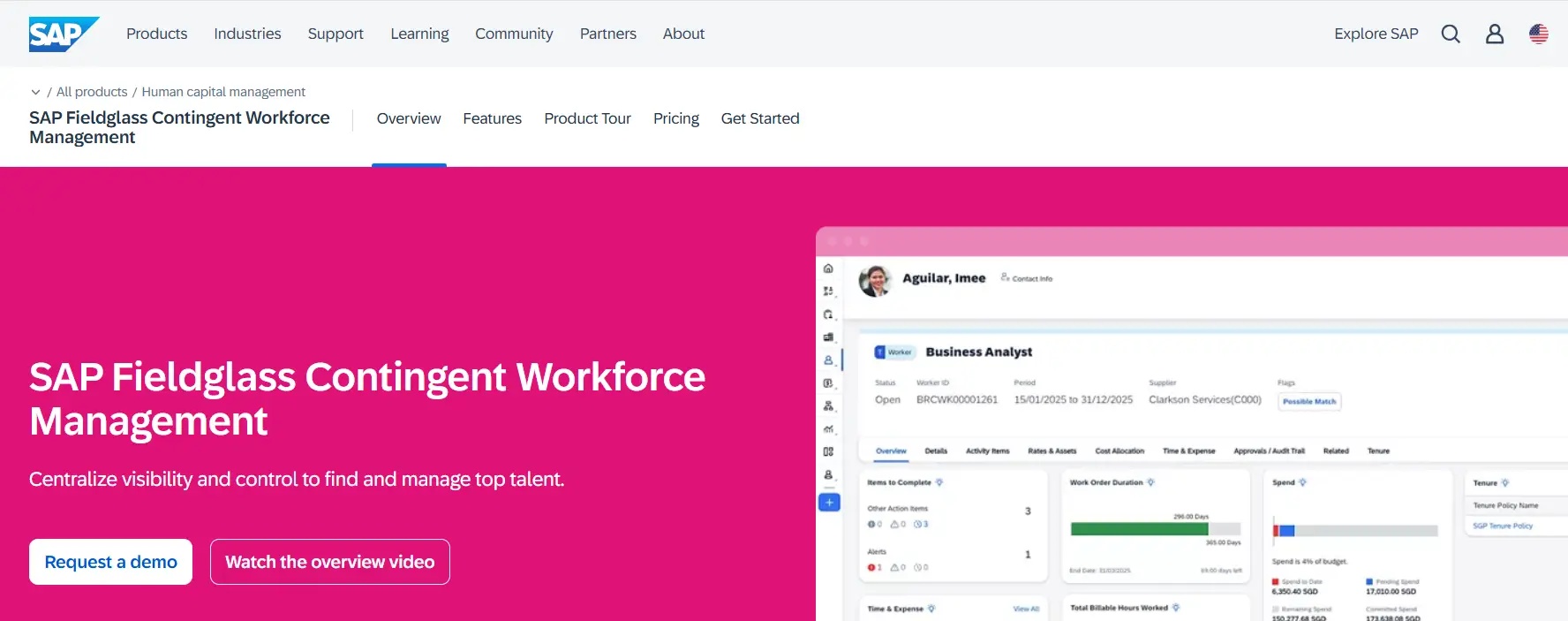Screen dimensions: 1568x621
Task: Click the lightbulb icon beside Spend
Action: [1302, 482]
